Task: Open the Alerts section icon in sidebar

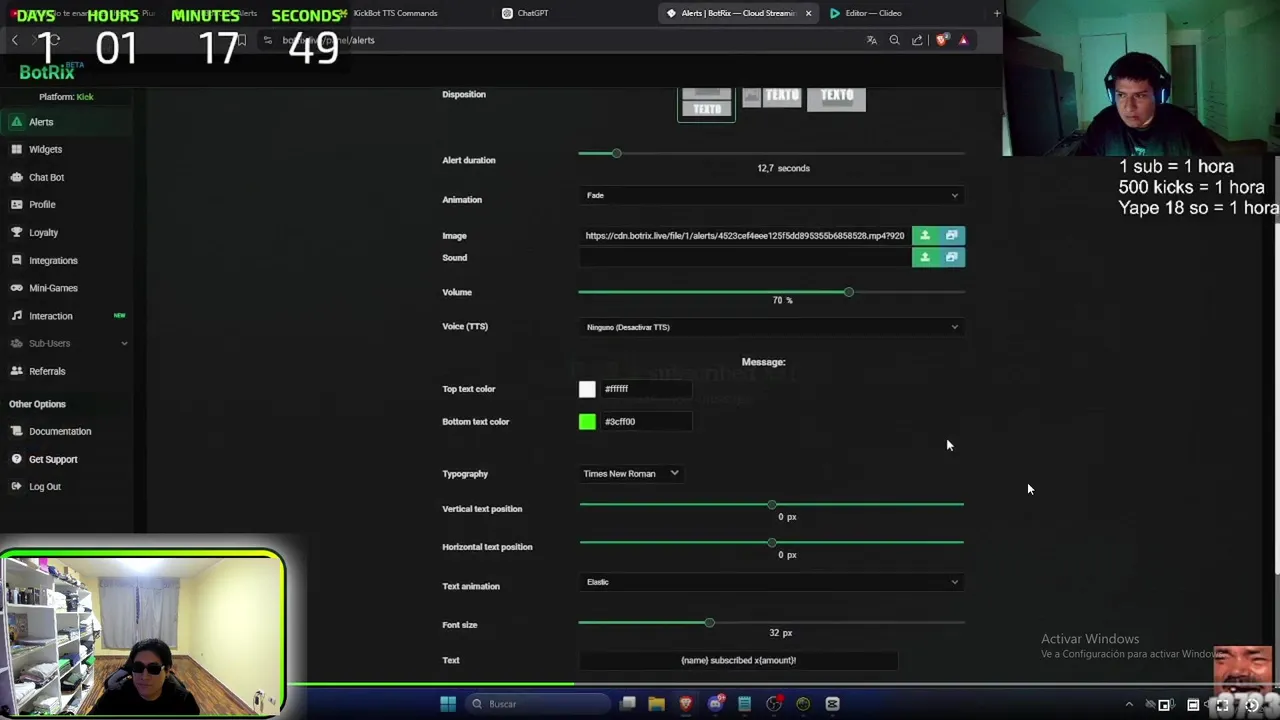Action: (16, 122)
